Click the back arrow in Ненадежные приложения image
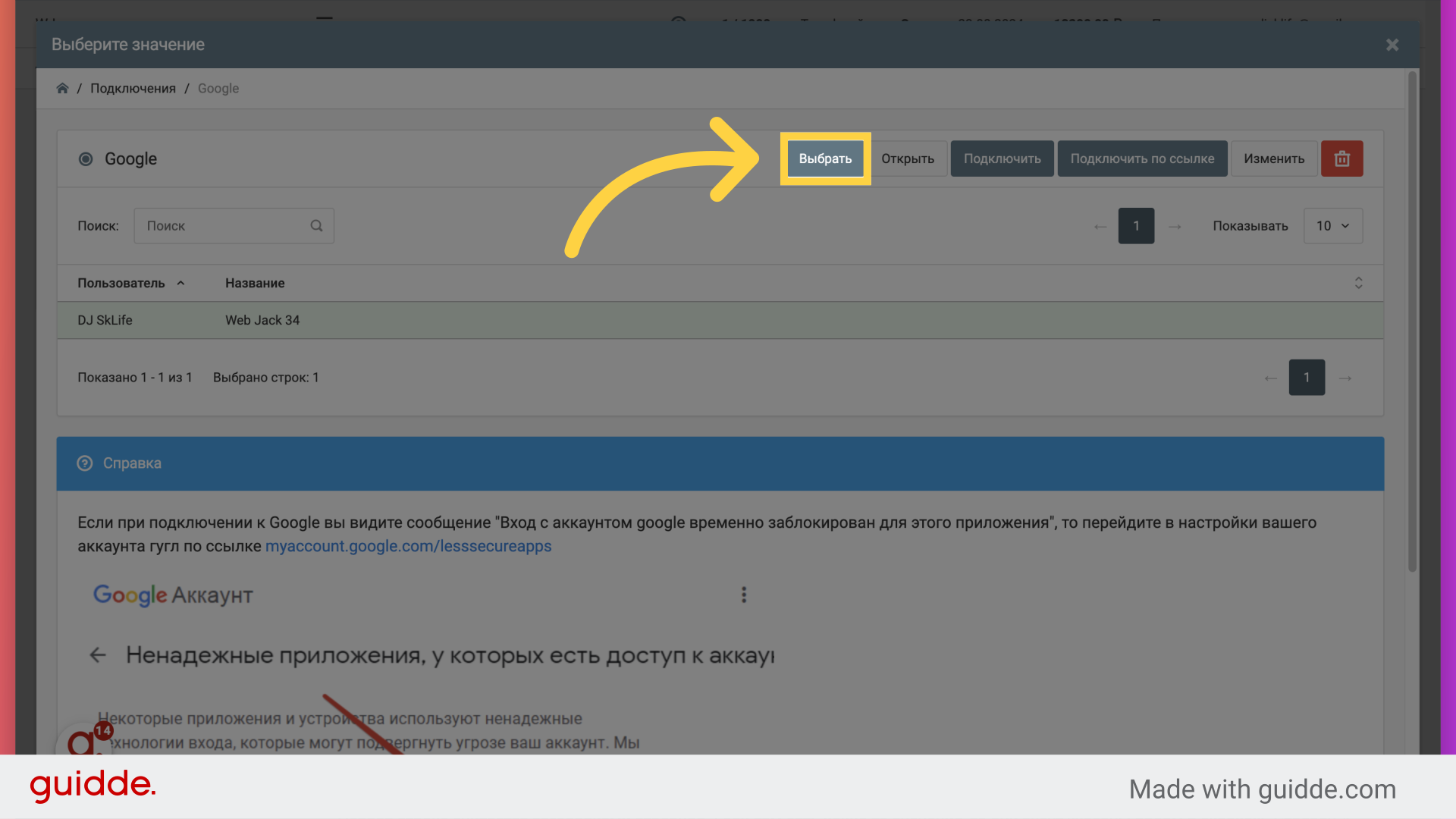1456x819 pixels. click(98, 654)
